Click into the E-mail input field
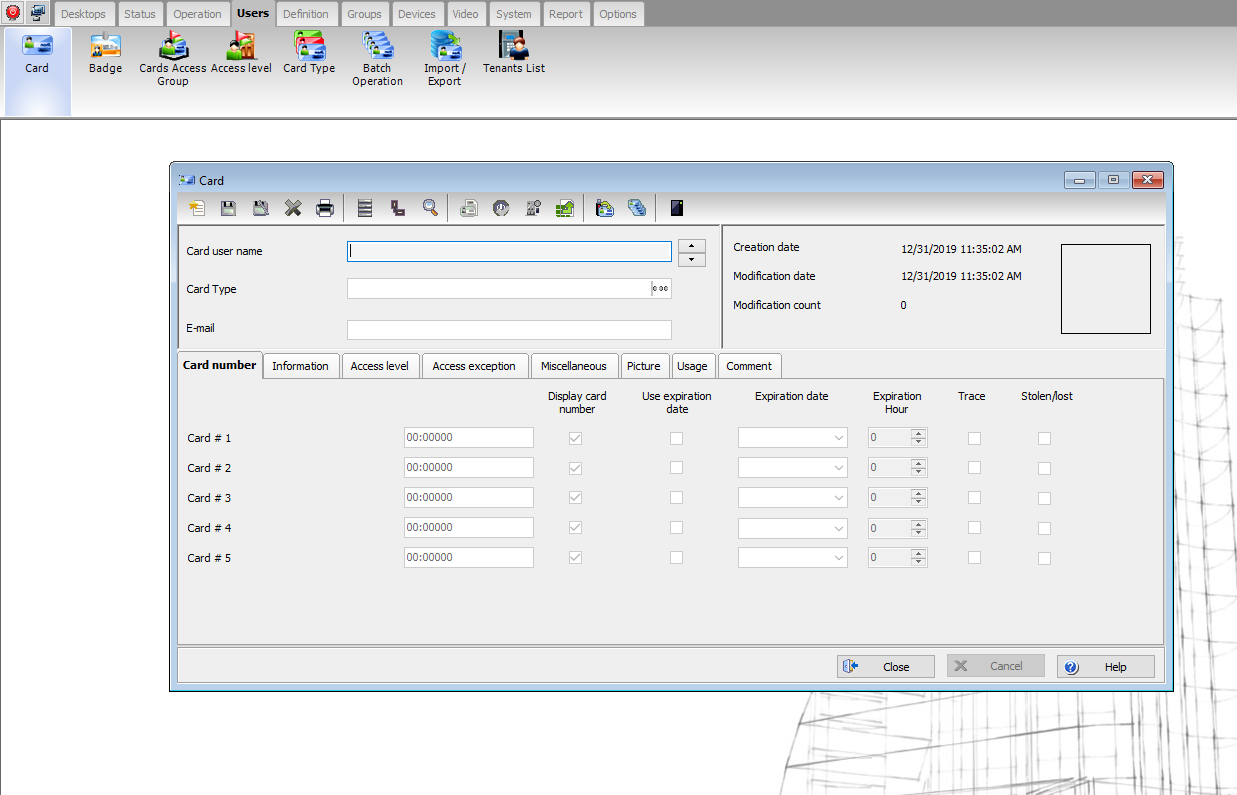Image resolution: width=1237 pixels, height=795 pixels. point(509,330)
